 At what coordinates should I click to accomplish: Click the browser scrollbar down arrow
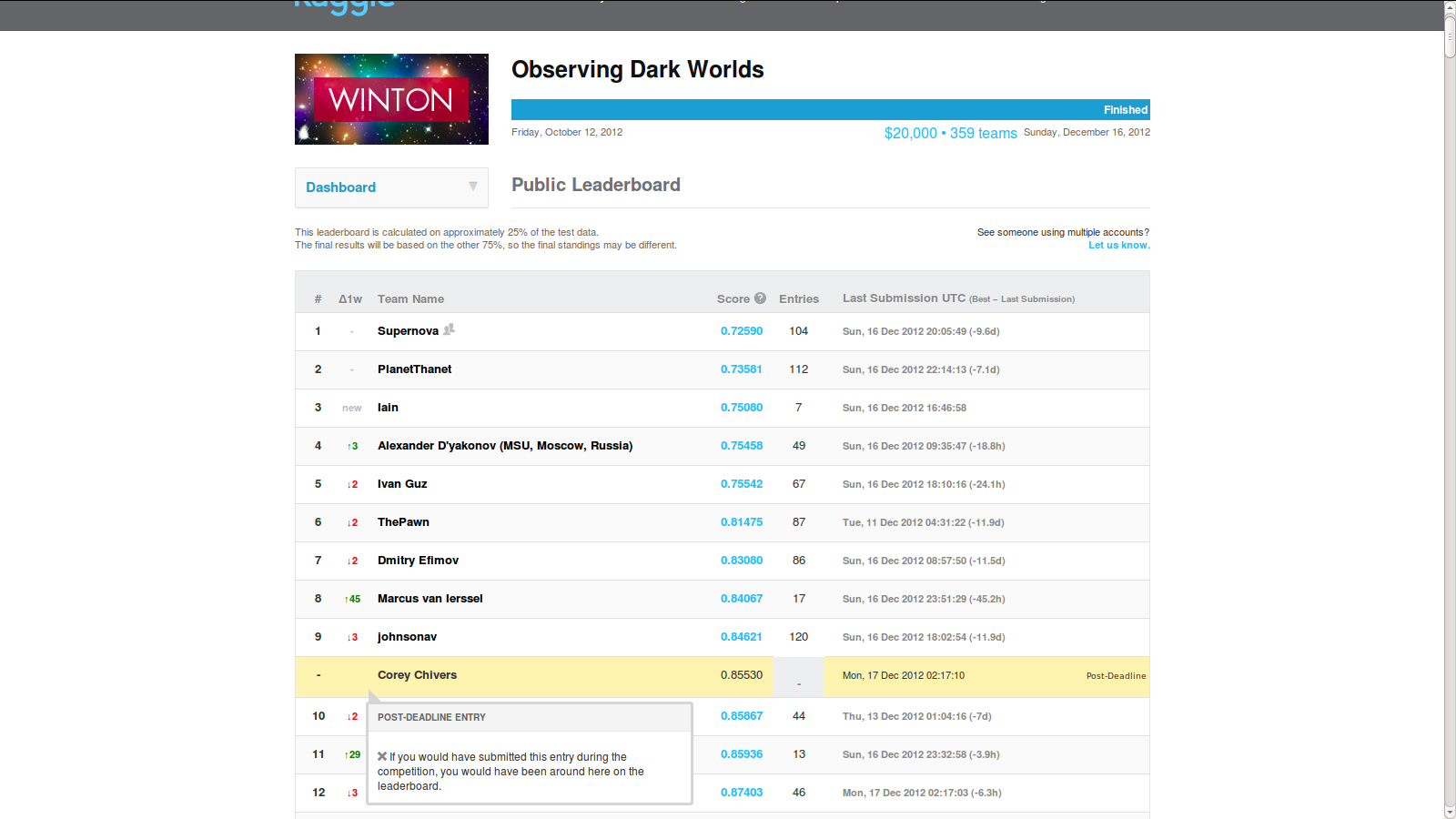pos(1450,812)
